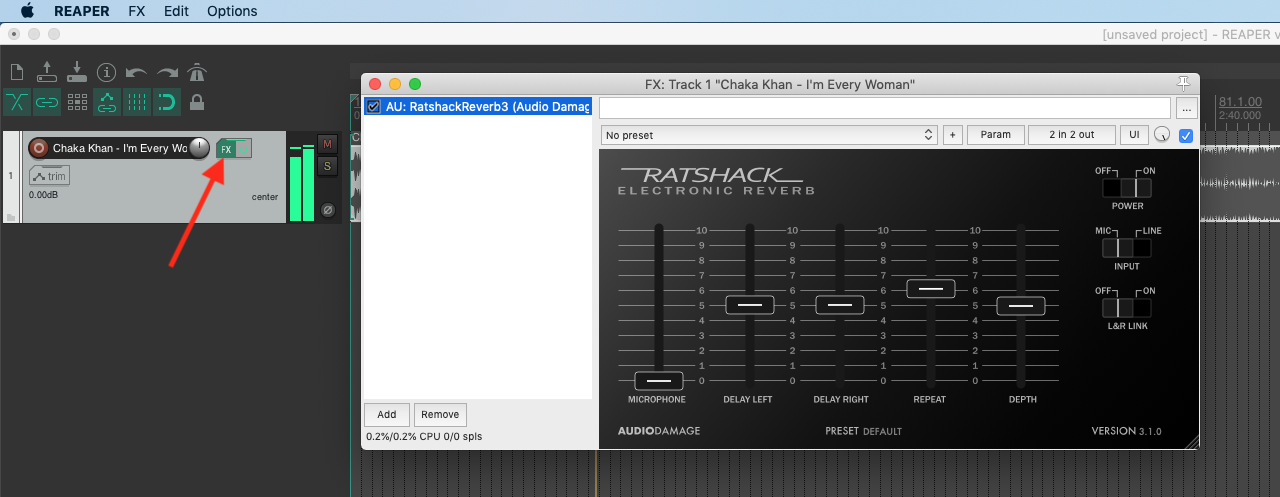Click the '0.2%/0.2% CPU 0/0 spls' status text

(x=424, y=437)
